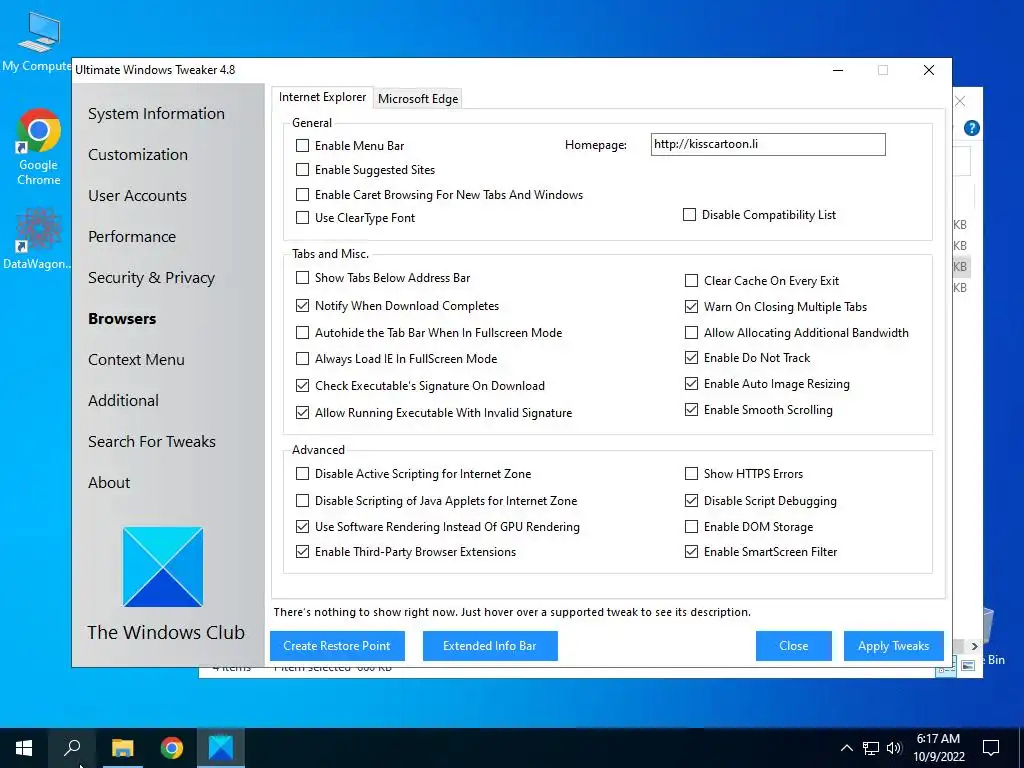Screen dimensions: 1024x768
Task: Check Disable Compatibility List
Action: tap(689, 214)
